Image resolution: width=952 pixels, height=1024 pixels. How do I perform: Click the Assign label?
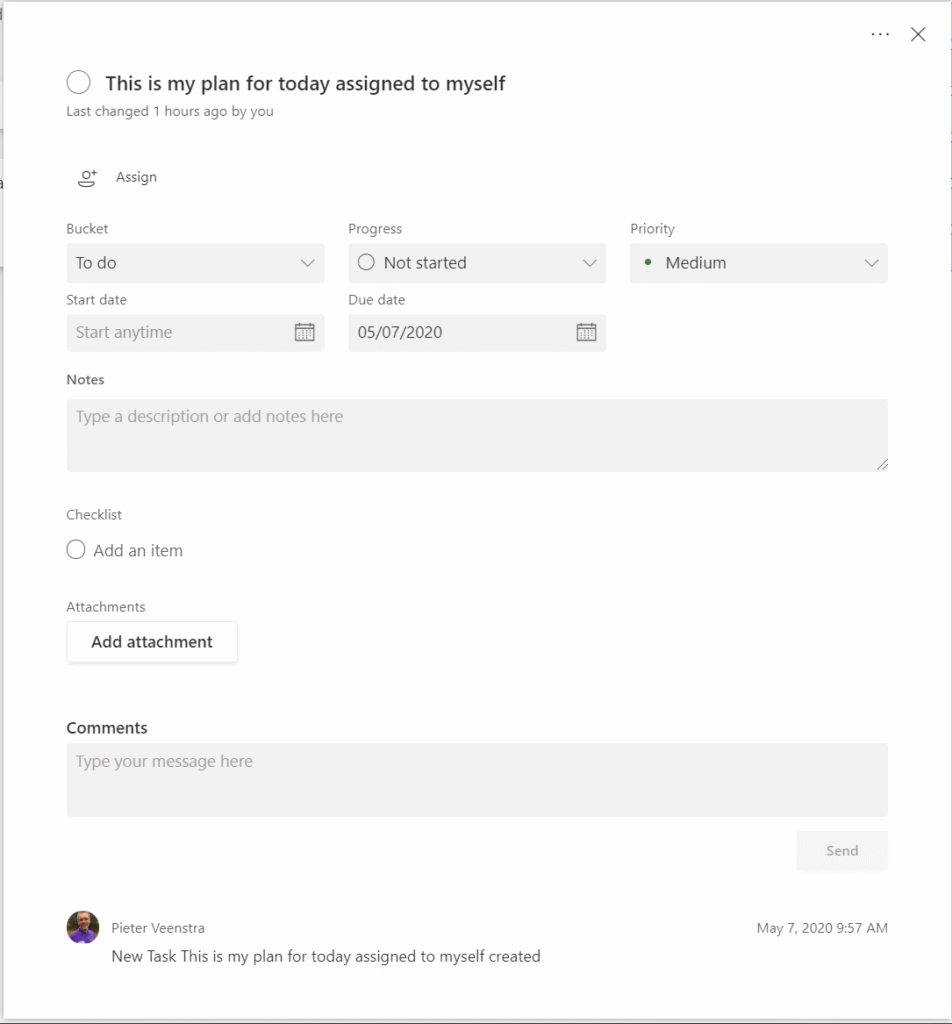coord(136,177)
